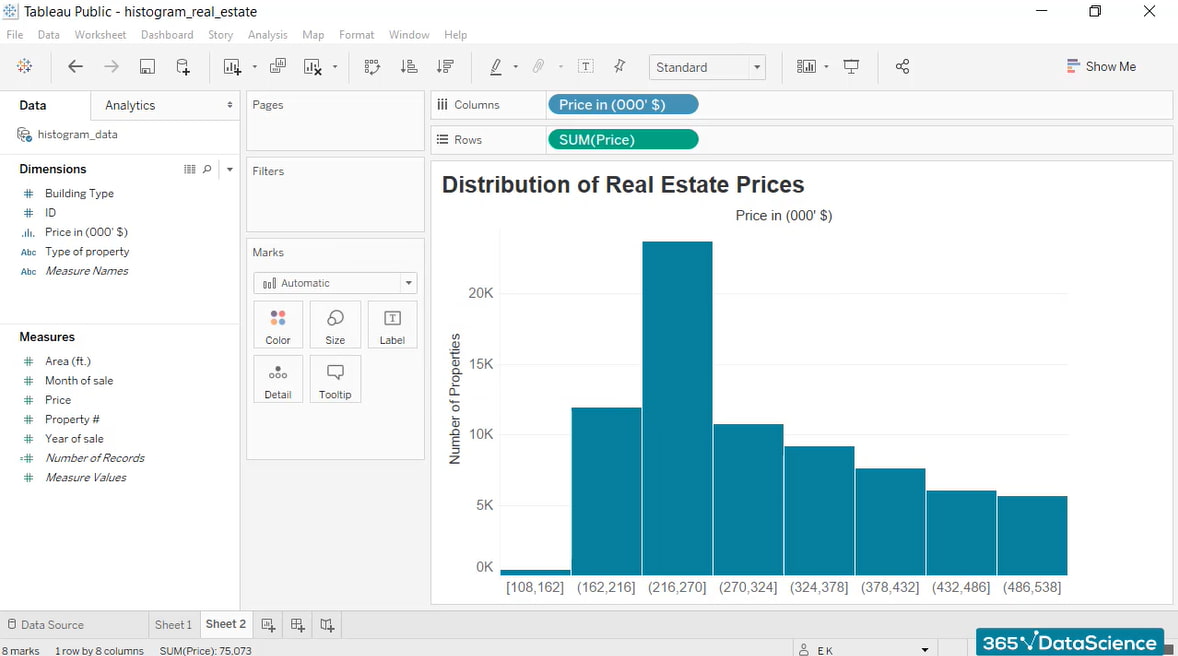Create a new worksheet from the toolbar
1178x656 pixels.
tap(229, 66)
